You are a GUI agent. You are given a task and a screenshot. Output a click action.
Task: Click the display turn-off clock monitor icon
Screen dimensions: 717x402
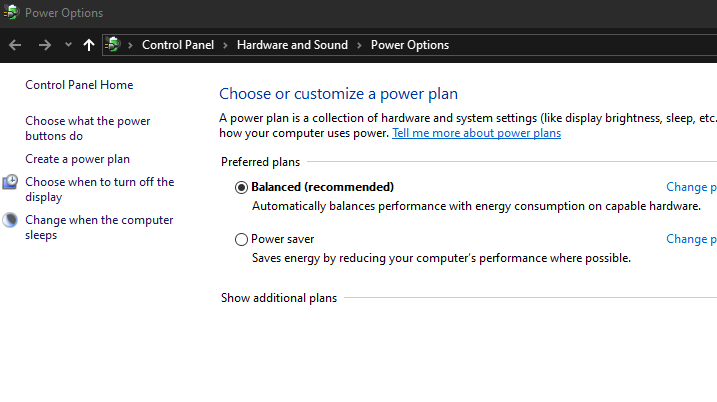[10, 182]
